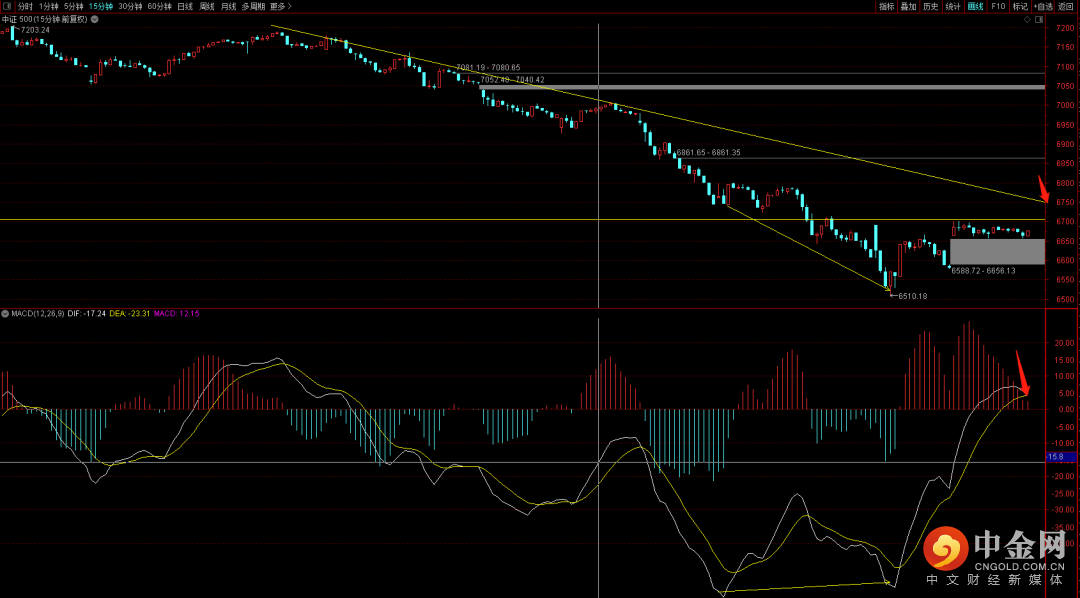Toggle the 画线 drawing tool
The height and width of the screenshot is (598, 1080).
(x=976, y=6)
